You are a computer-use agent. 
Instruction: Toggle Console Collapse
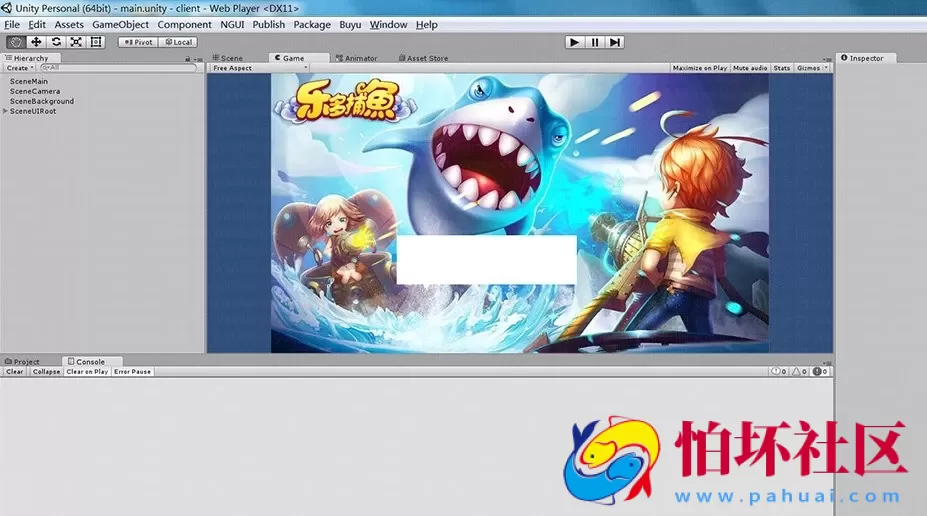pos(46,372)
